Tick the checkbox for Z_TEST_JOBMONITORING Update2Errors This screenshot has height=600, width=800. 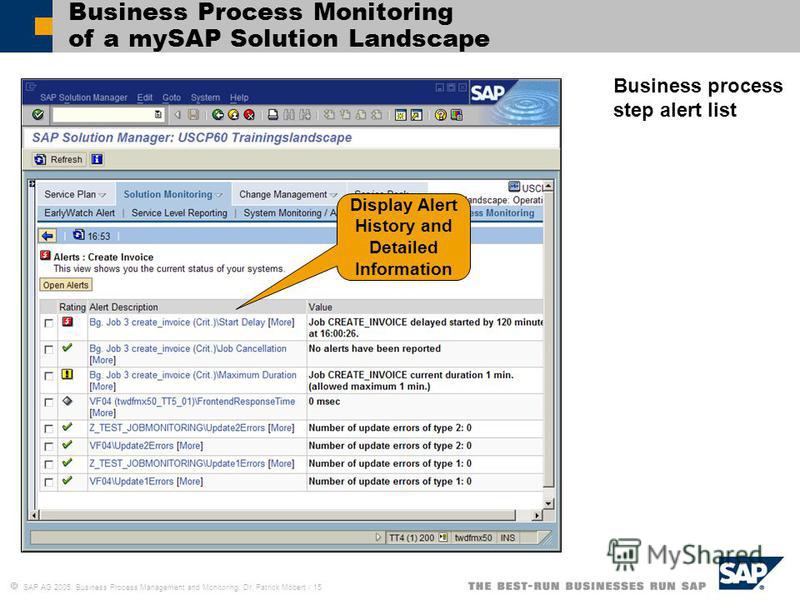click(48, 429)
